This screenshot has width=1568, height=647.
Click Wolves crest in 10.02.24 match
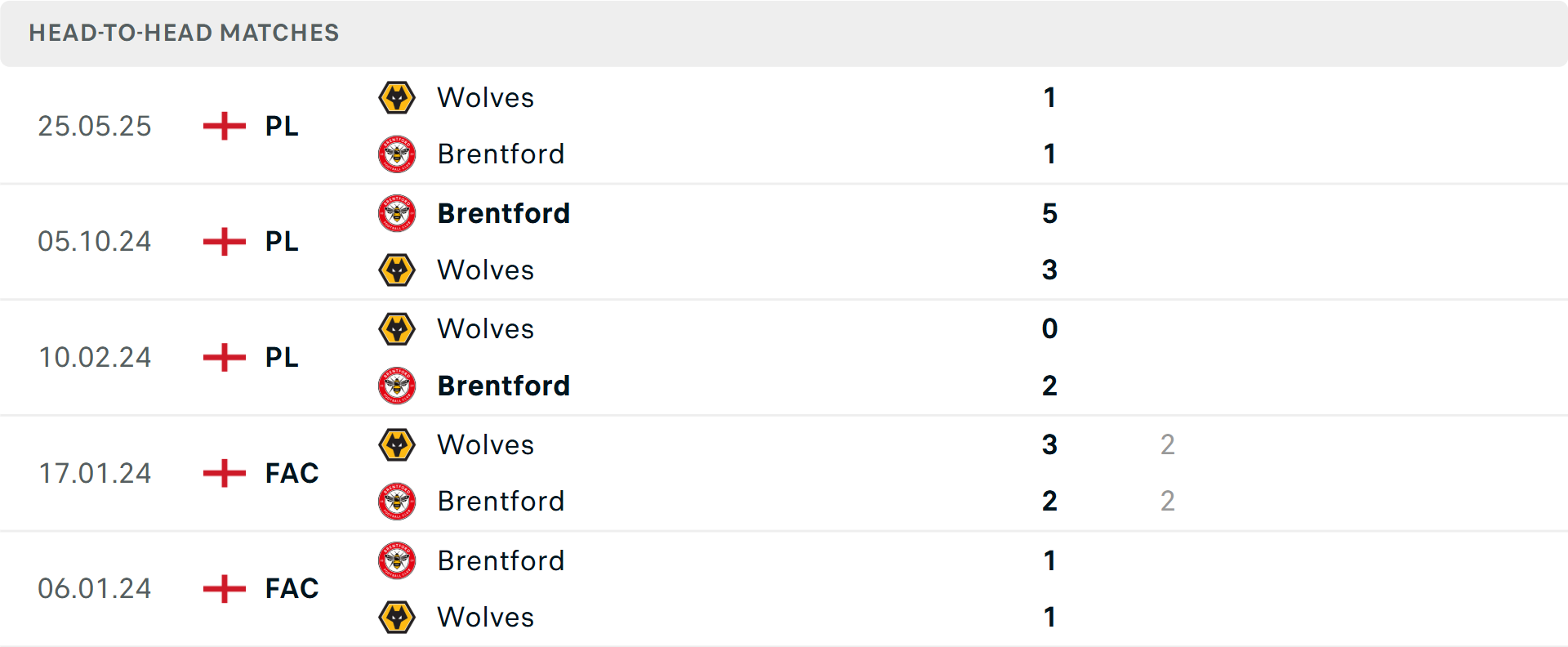[397, 329]
